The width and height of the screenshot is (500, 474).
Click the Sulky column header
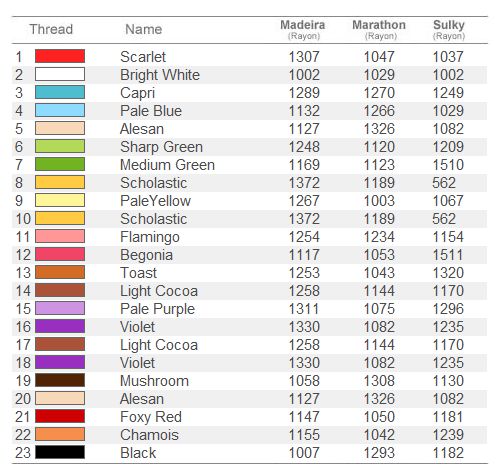coord(449,29)
